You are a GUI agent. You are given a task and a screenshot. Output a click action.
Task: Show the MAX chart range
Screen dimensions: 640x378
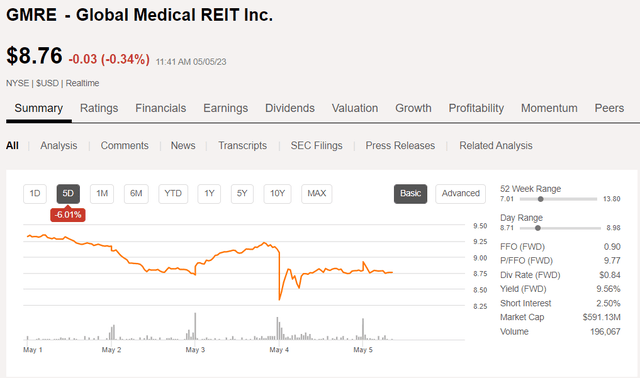point(317,193)
